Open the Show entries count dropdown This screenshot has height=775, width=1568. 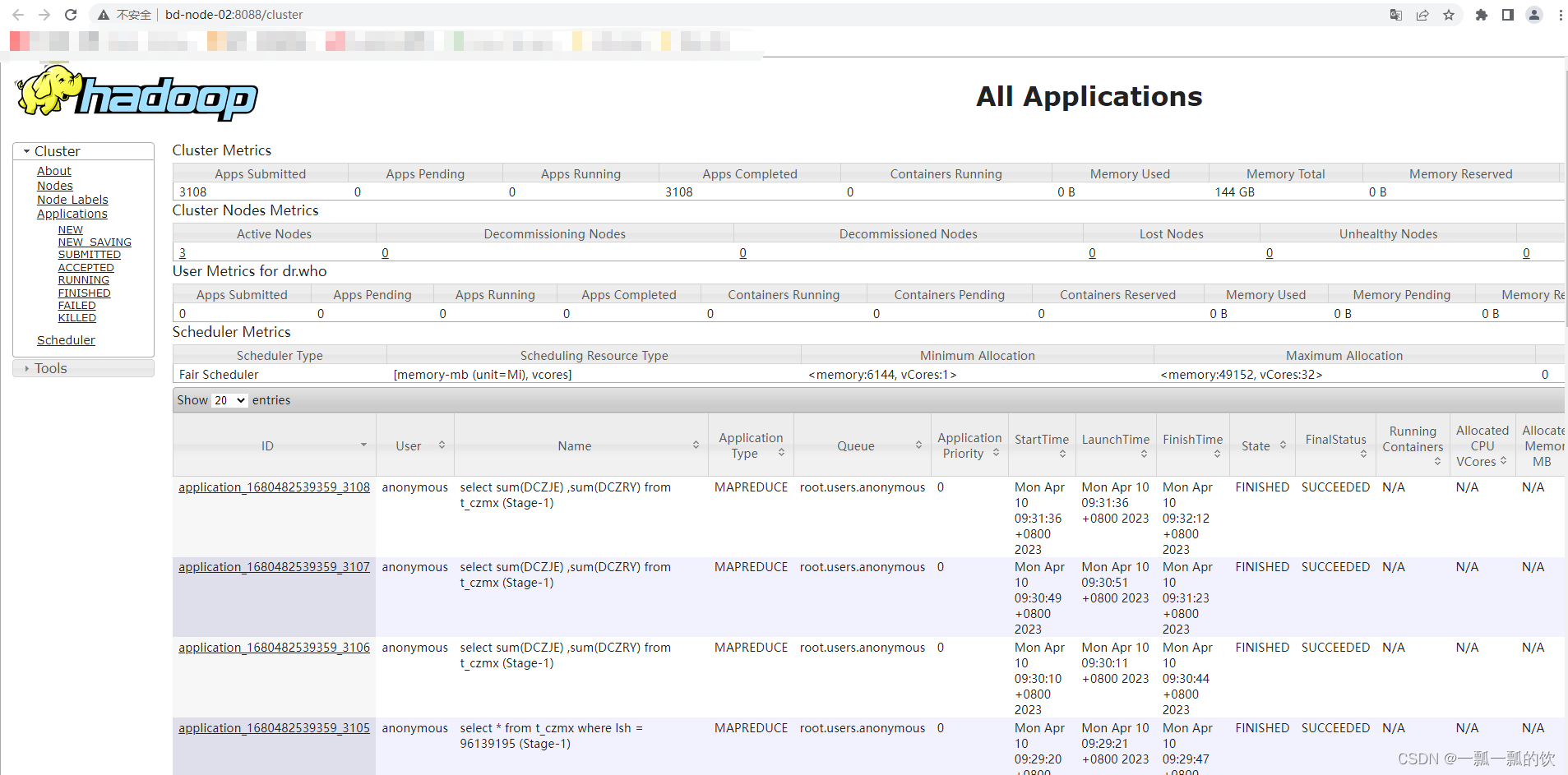[x=229, y=400]
